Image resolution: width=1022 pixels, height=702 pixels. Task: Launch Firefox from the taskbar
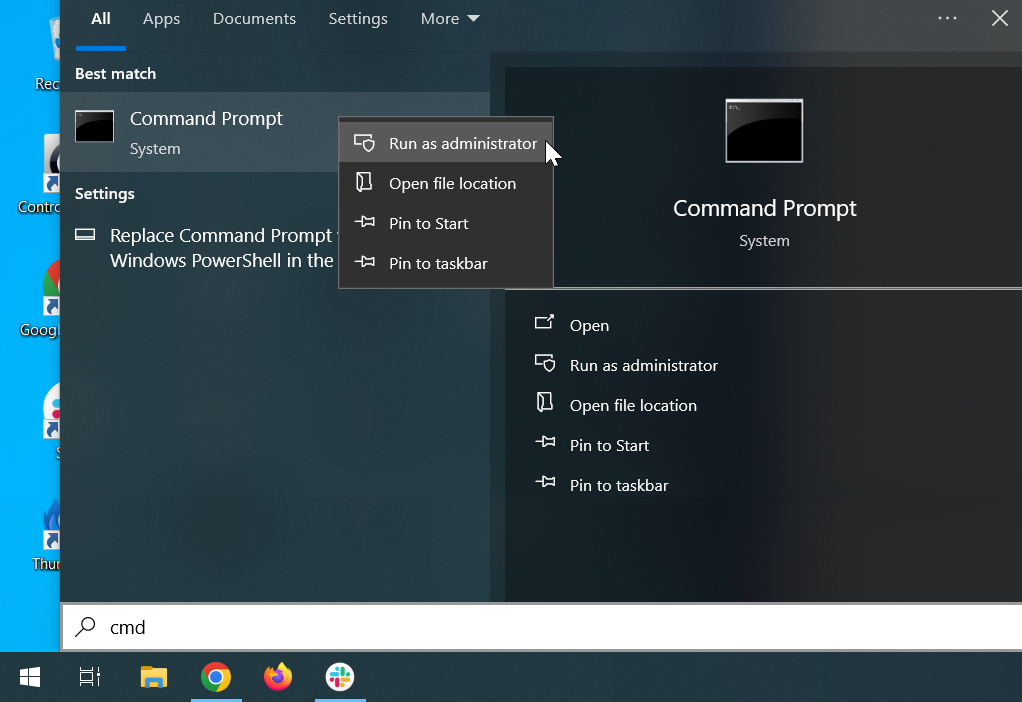278,677
